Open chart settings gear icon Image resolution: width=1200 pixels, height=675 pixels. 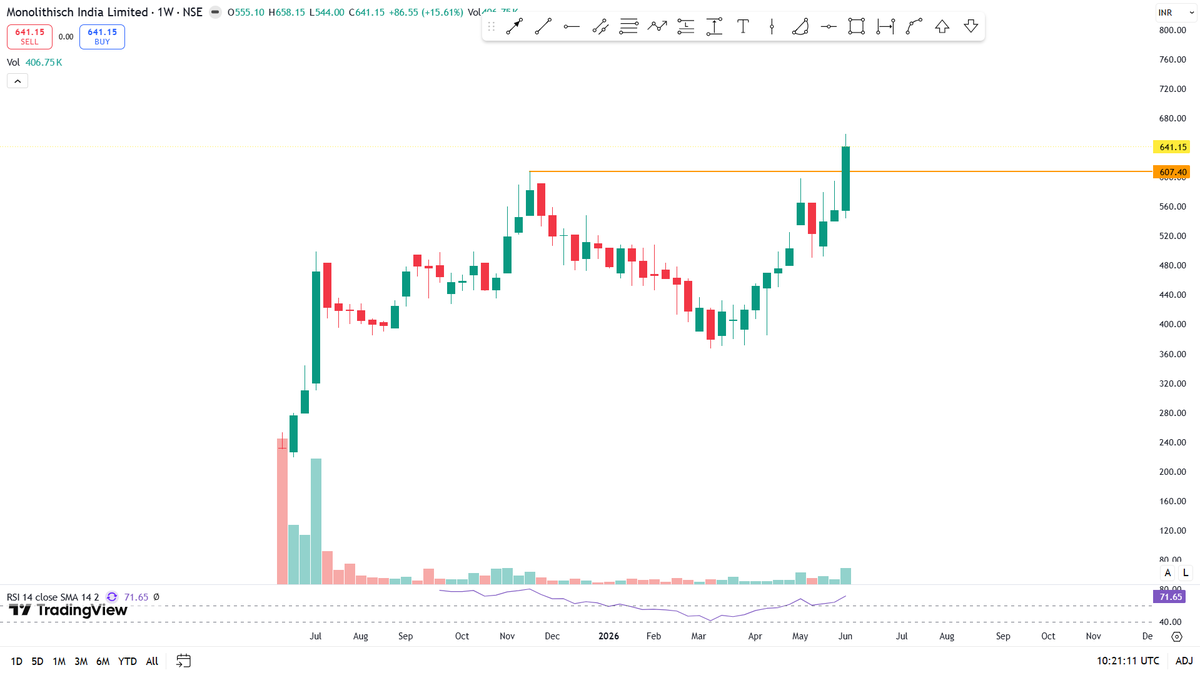point(1177,636)
